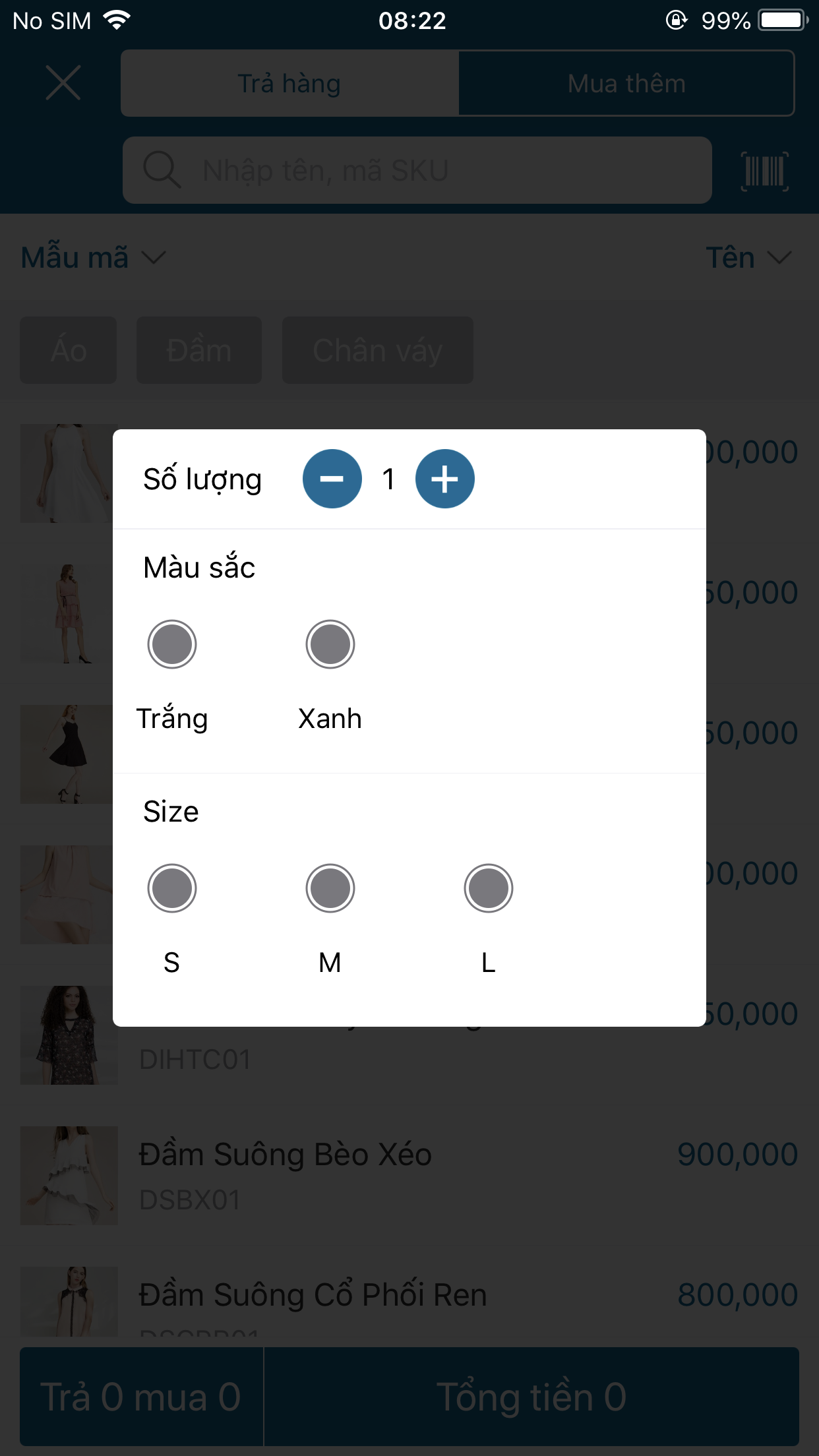Choose size S
Image resolution: width=819 pixels, height=1456 pixels.
point(172,888)
